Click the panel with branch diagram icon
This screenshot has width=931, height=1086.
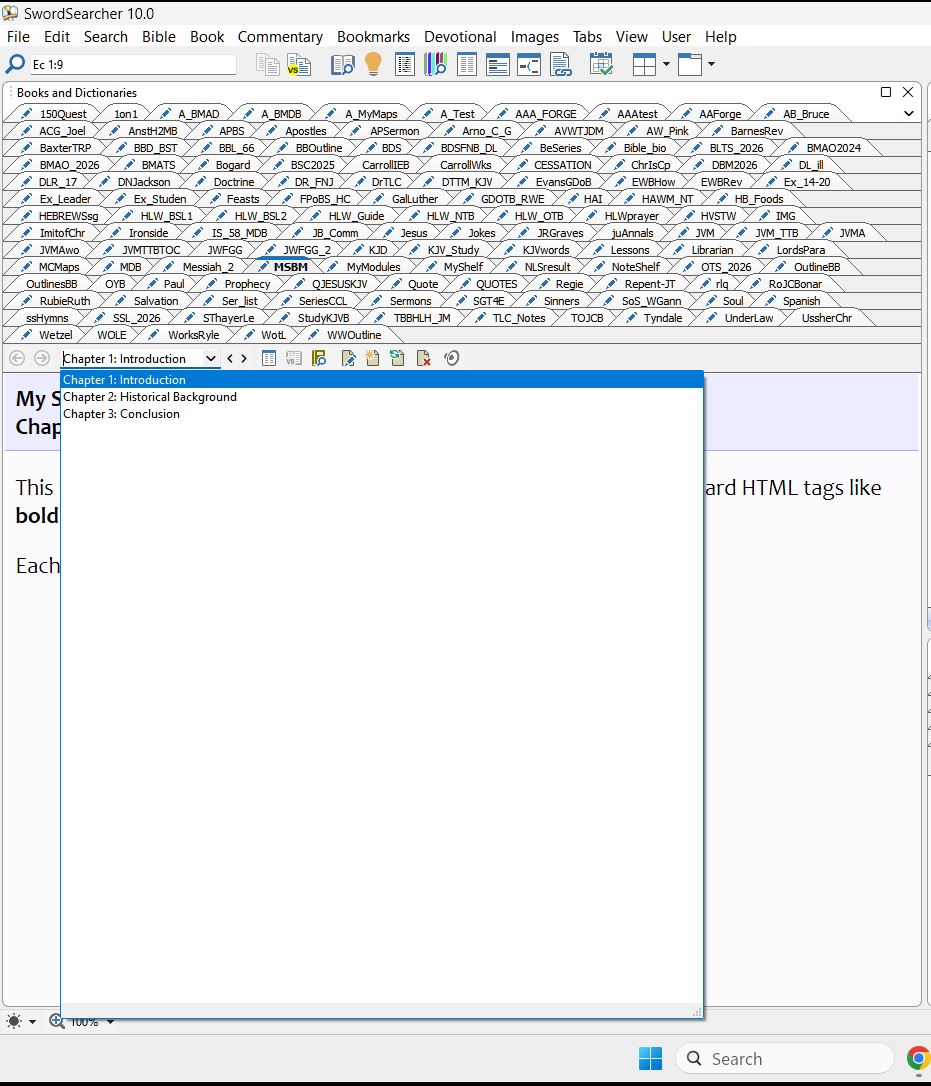click(529, 64)
